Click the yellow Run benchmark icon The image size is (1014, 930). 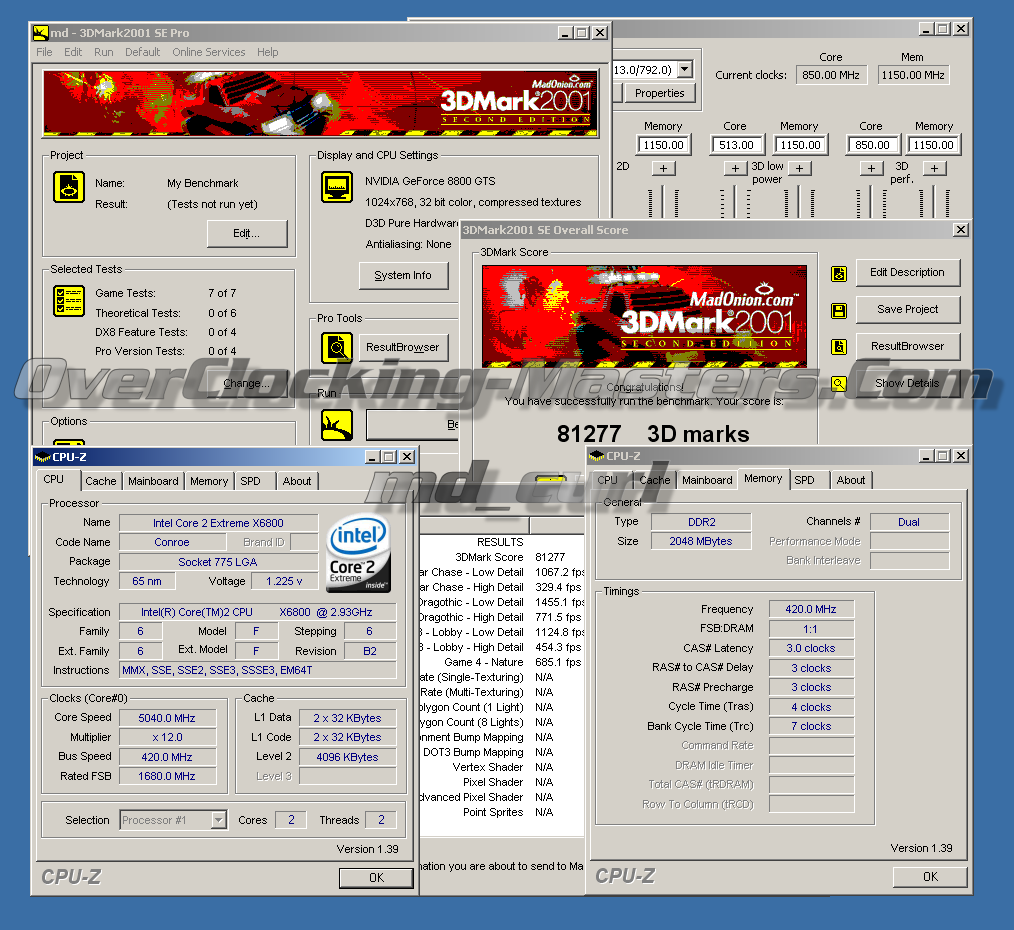click(x=337, y=425)
